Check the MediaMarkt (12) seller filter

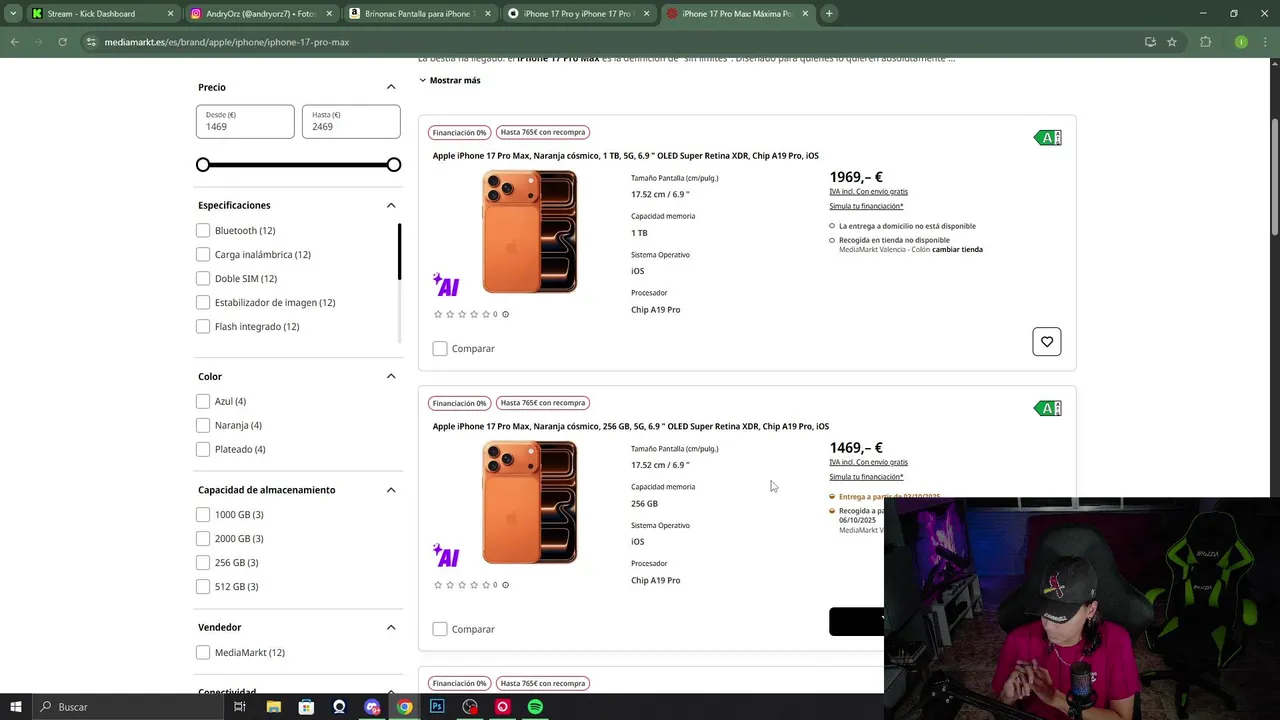click(203, 652)
